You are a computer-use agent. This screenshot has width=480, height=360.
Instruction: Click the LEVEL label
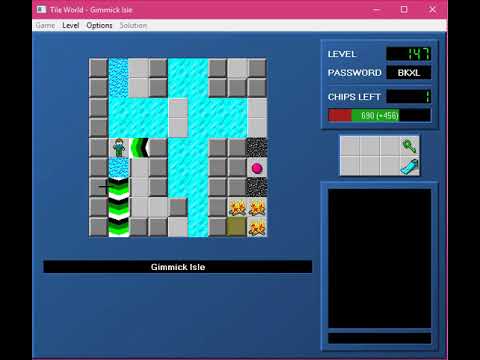(x=342, y=54)
